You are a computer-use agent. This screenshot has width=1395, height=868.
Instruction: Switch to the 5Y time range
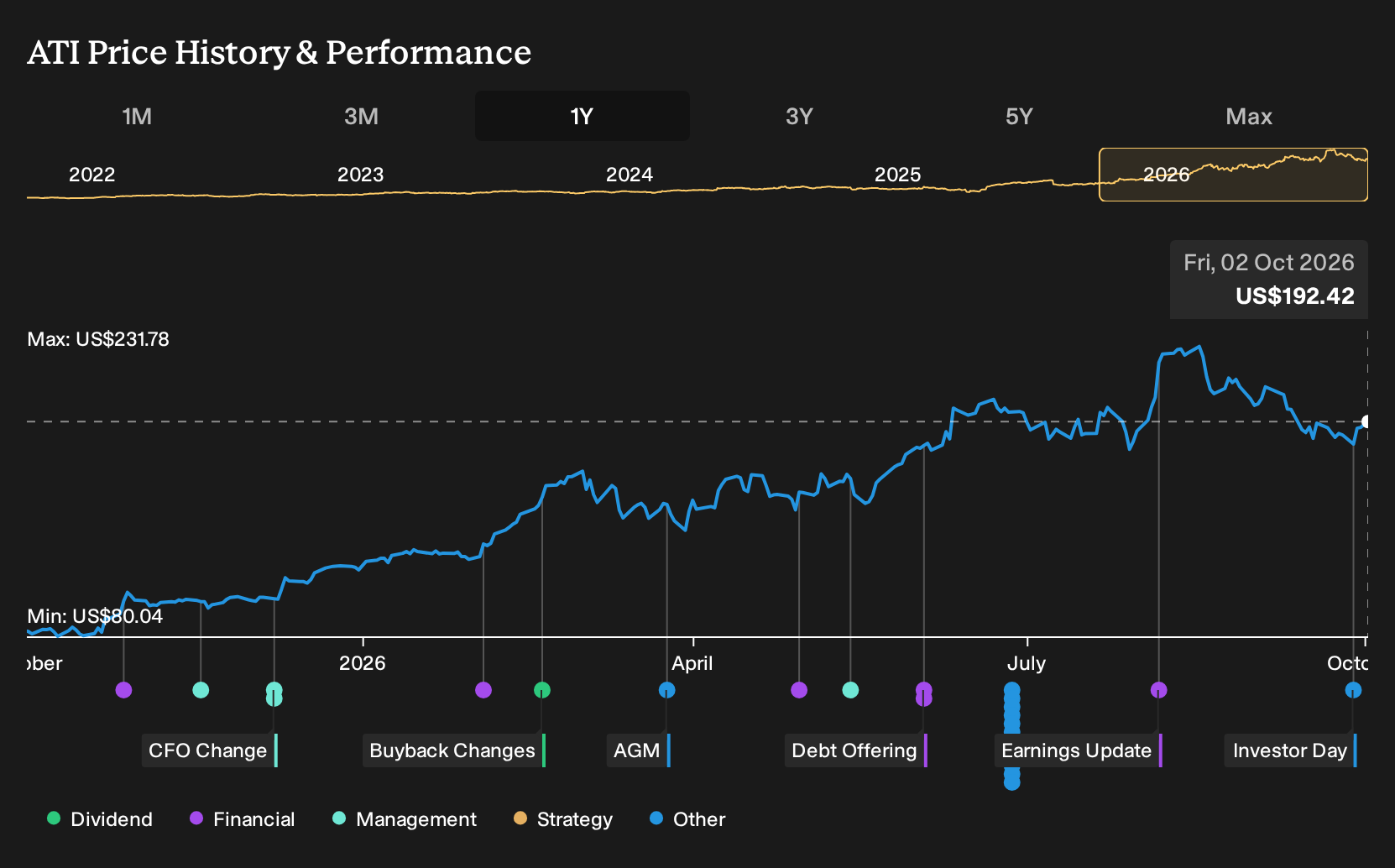(1019, 116)
